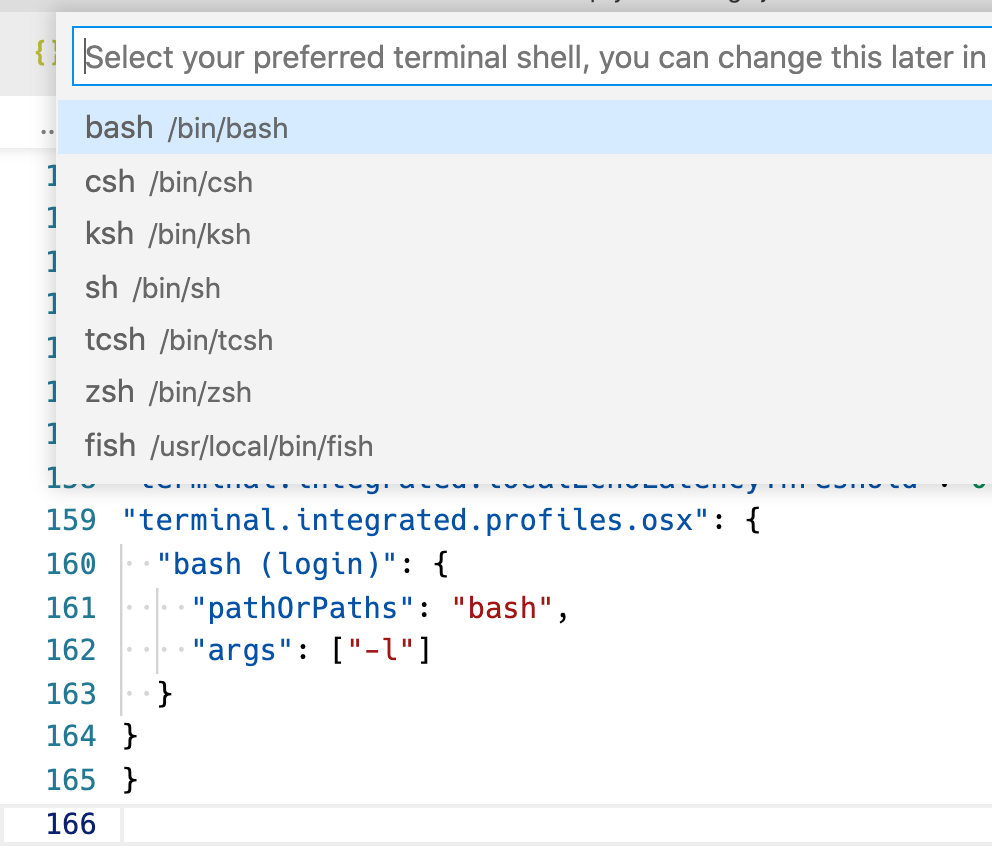The image size is (992, 856).
Task: Click line number 159 in the gutter
Action: [70, 520]
